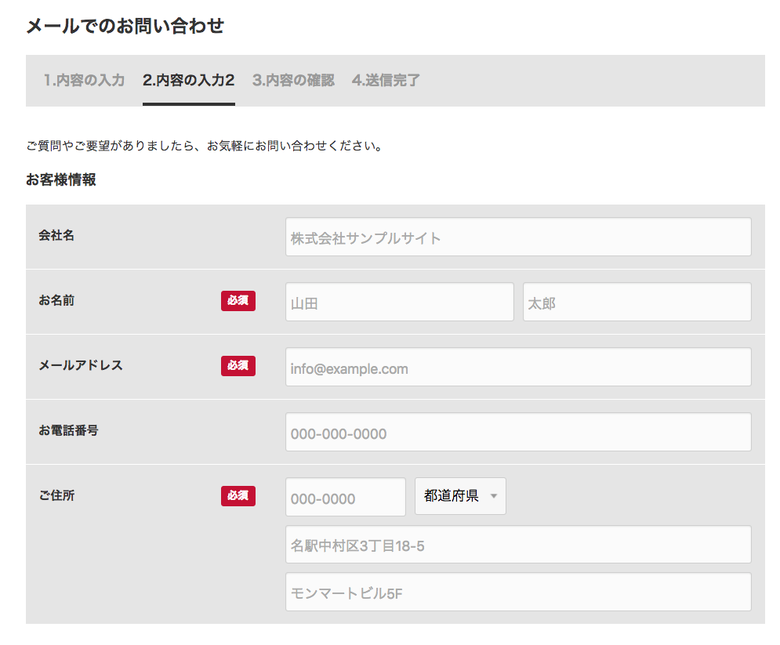
Task: Click the building name field モンマートビル5F
Action: click(x=518, y=592)
